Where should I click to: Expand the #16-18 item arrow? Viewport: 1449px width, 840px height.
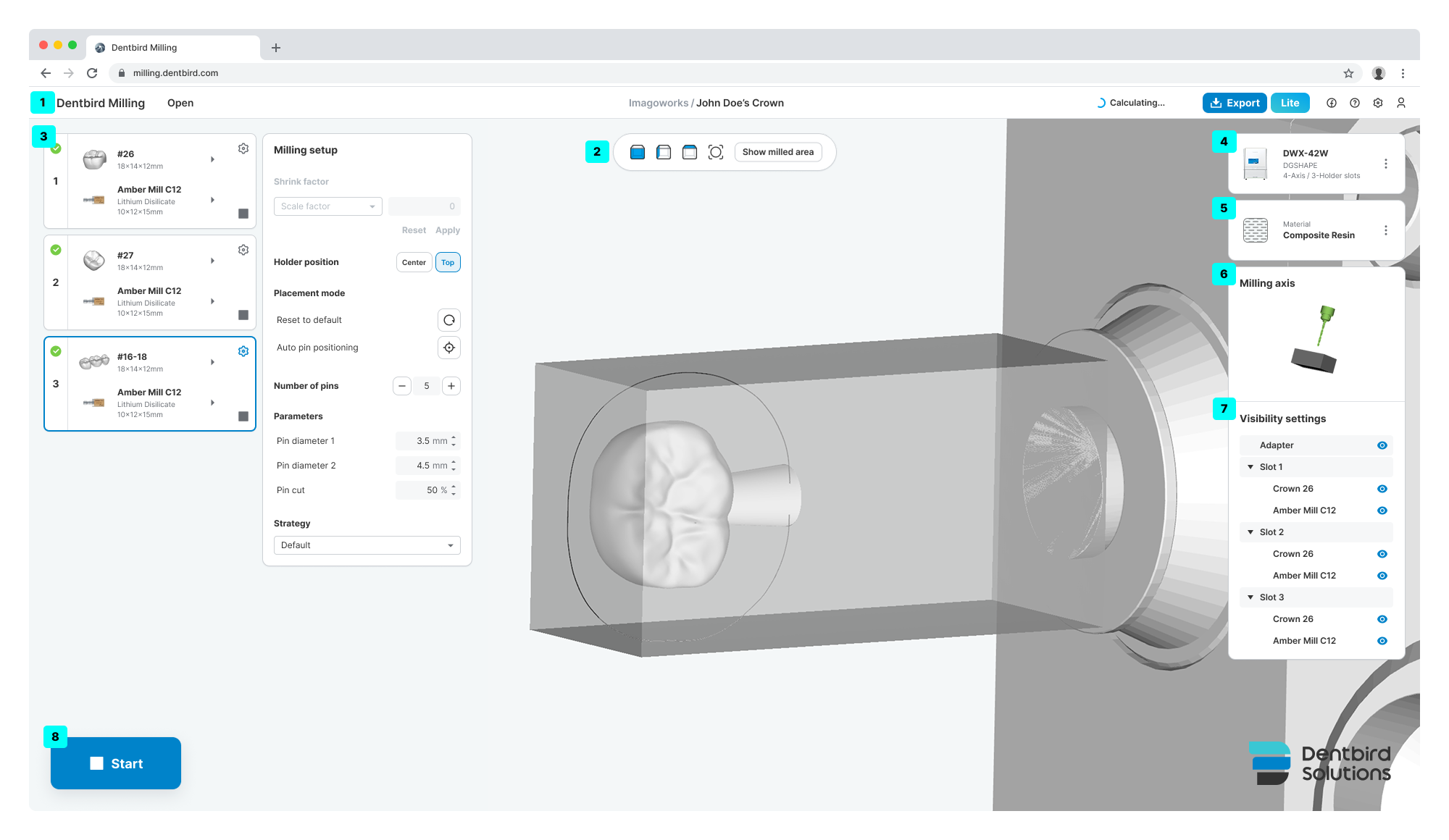coord(212,362)
